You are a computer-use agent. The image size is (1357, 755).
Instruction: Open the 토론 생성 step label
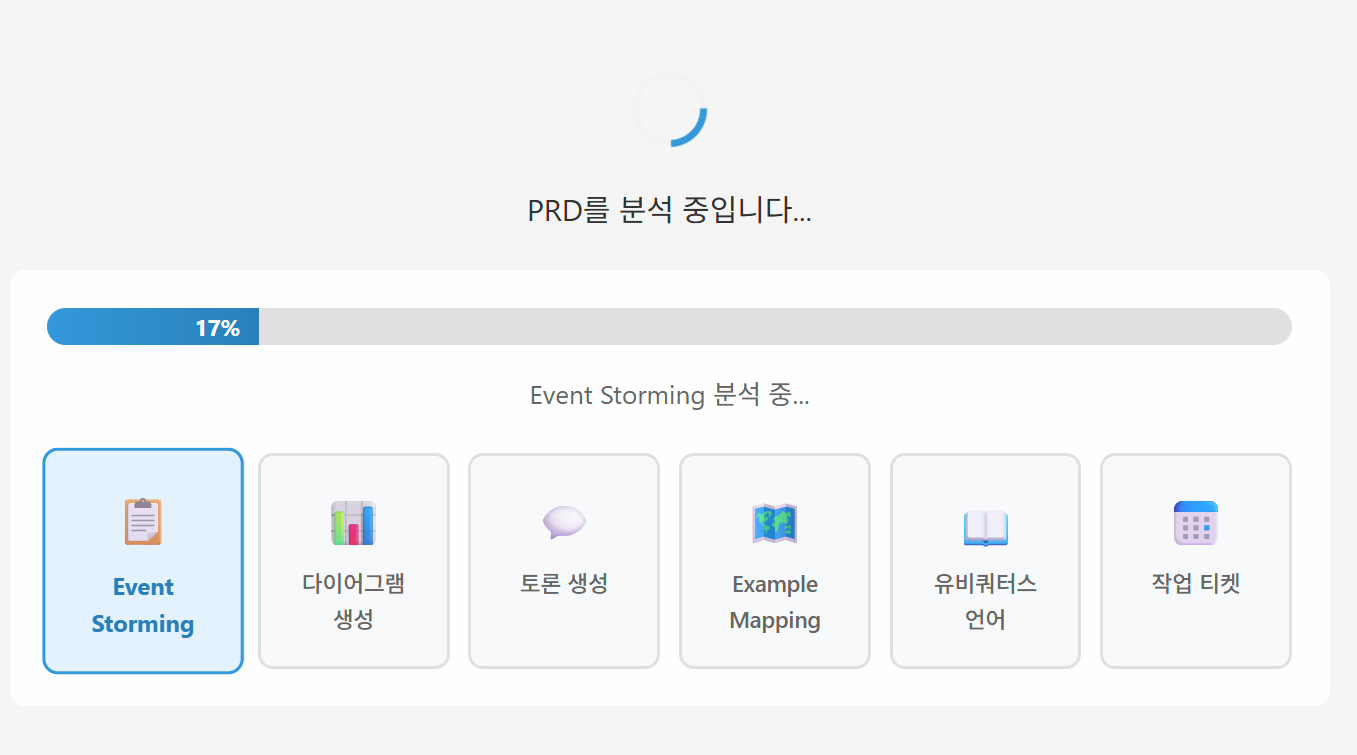[564, 583]
